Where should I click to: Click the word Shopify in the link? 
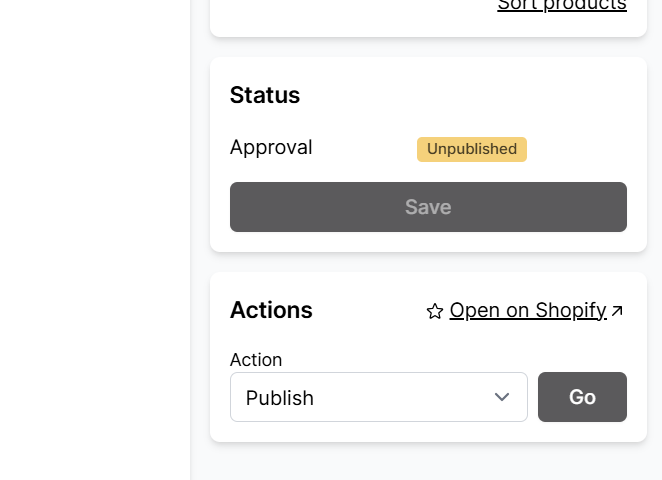point(570,310)
